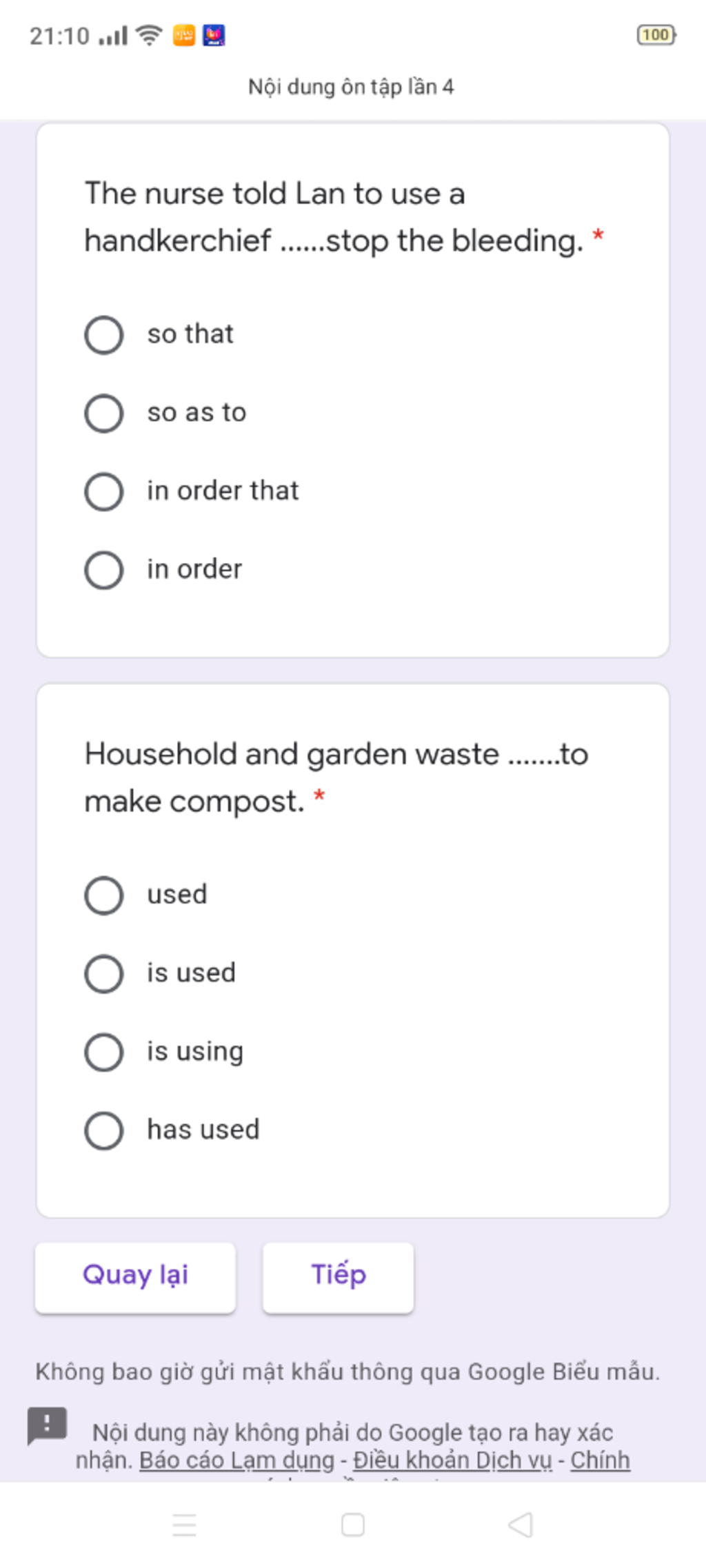This screenshot has width=706, height=1568.
Task: Go back with the Quay lại button
Action: [135, 1277]
